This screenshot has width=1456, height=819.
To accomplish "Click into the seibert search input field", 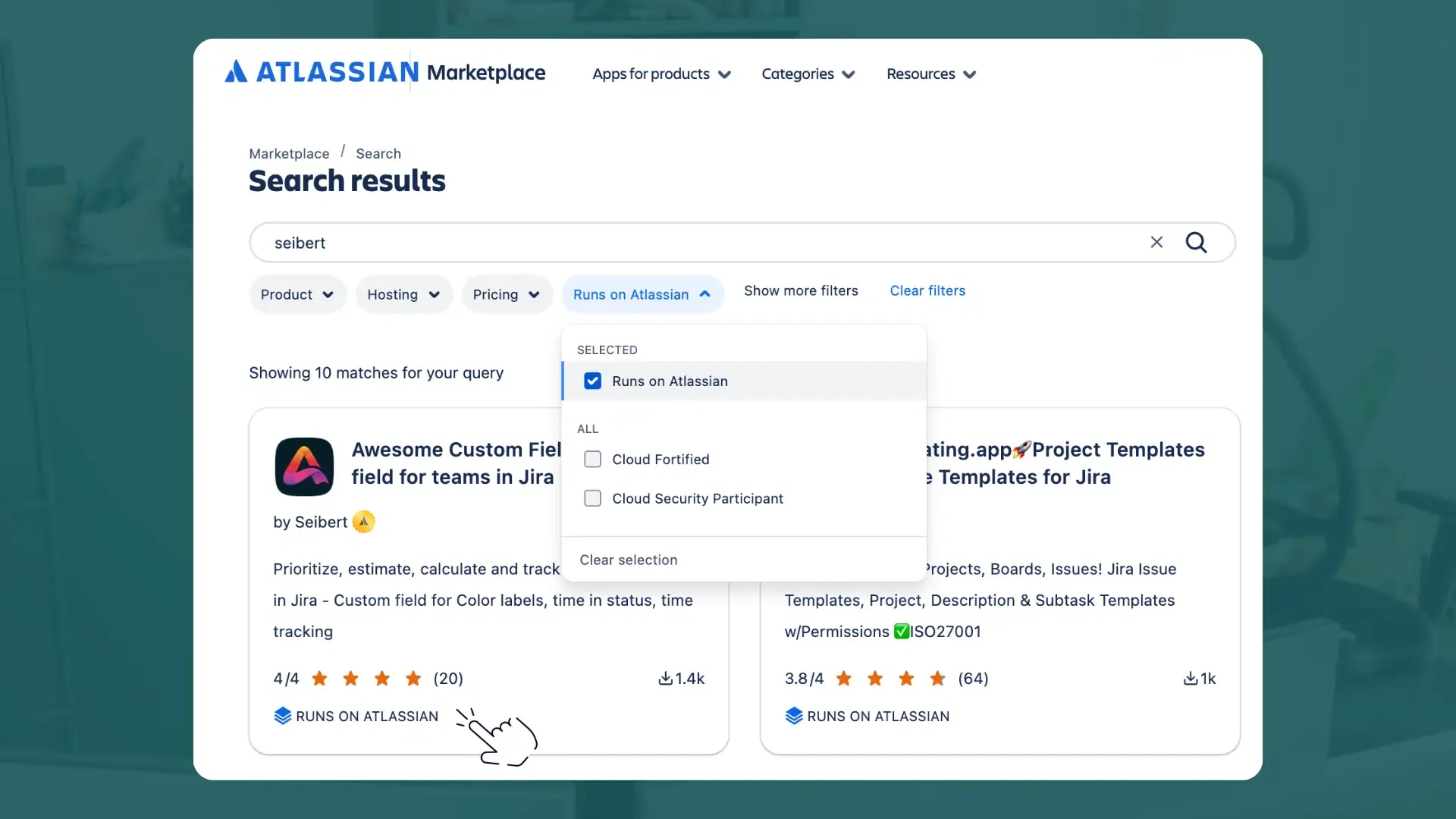I will 682,243.
